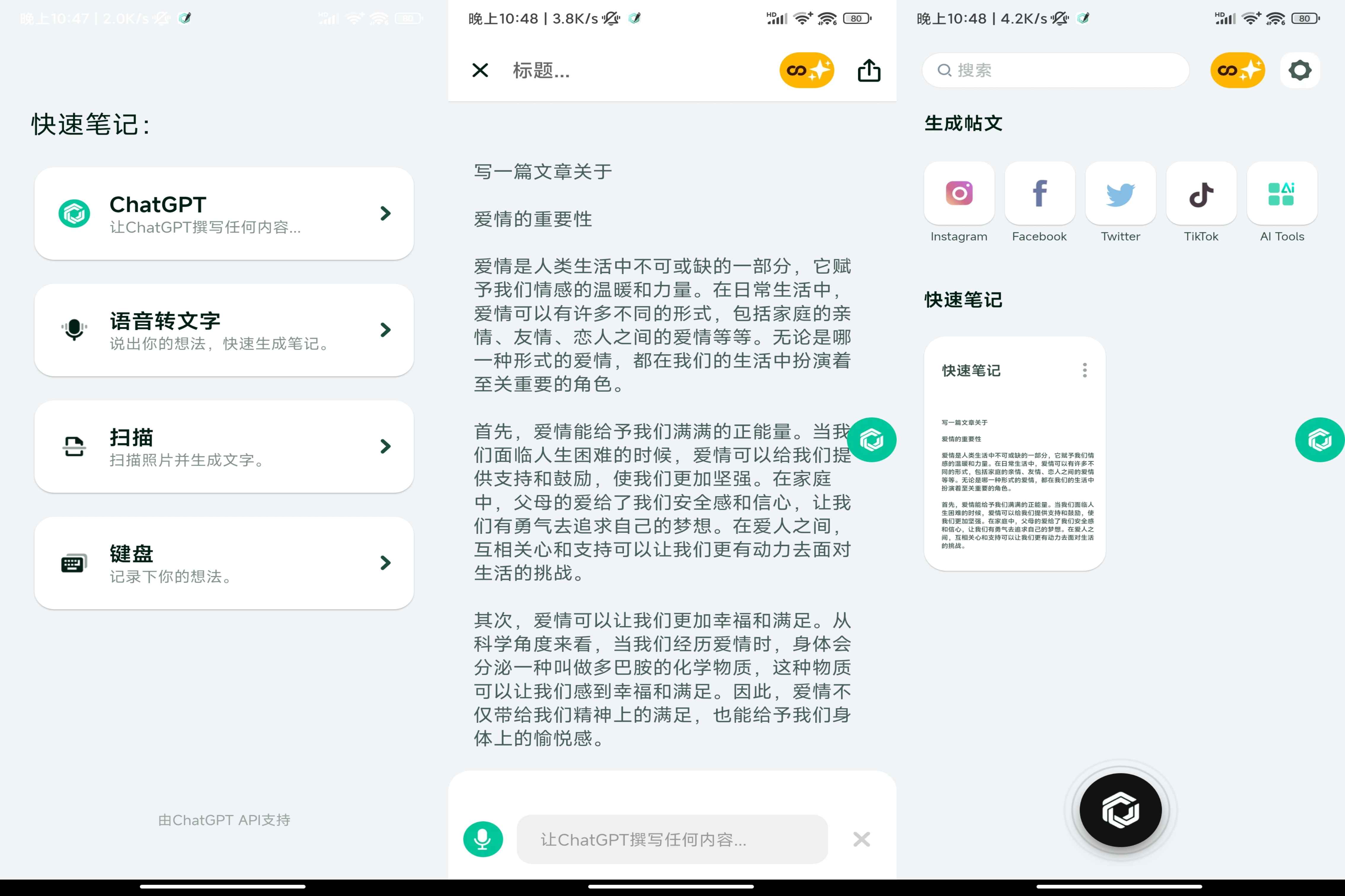Open the AI Tools shortcut
Viewport: 1345px width, 896px height.
(1282, 194)
